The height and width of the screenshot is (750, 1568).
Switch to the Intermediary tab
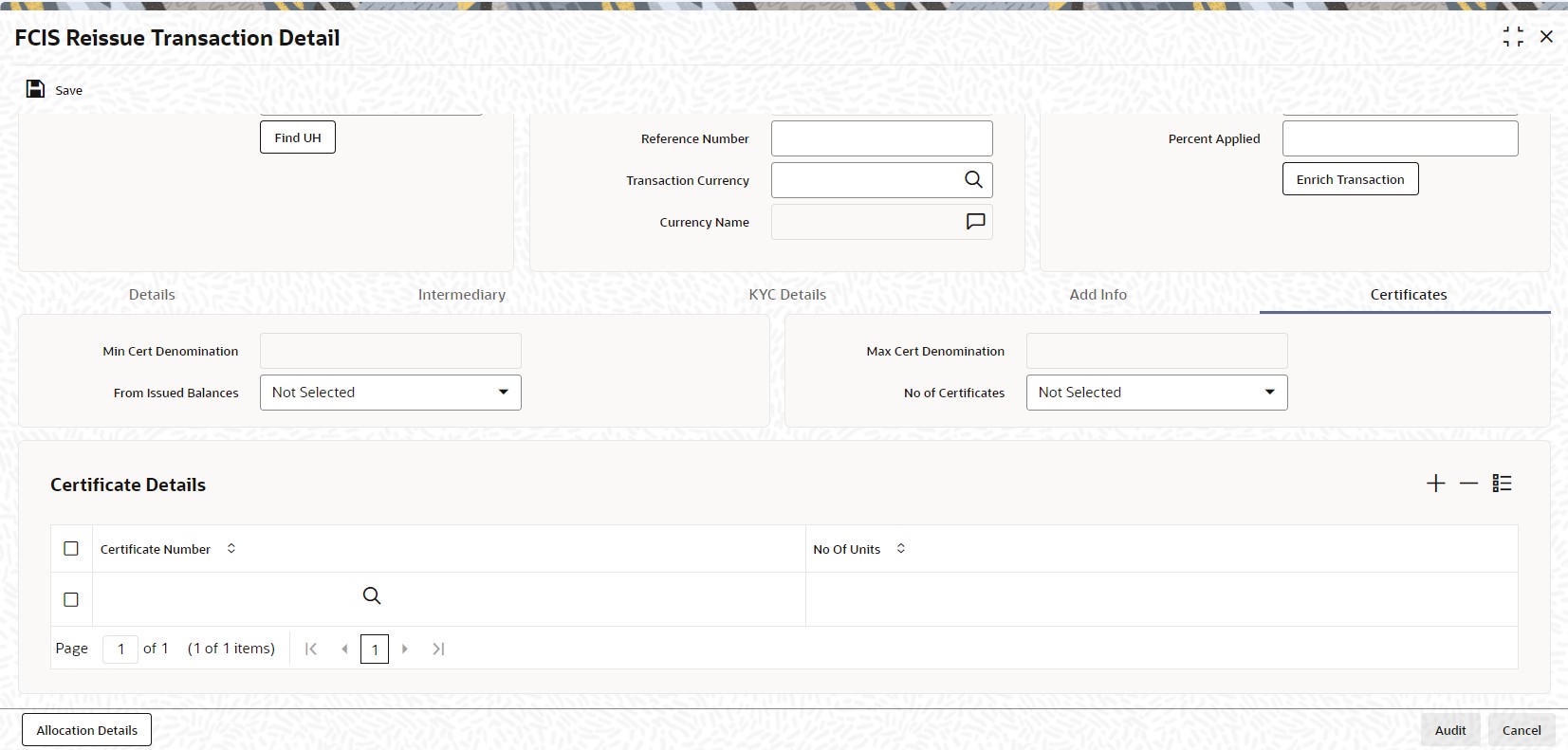coord(462,295)
